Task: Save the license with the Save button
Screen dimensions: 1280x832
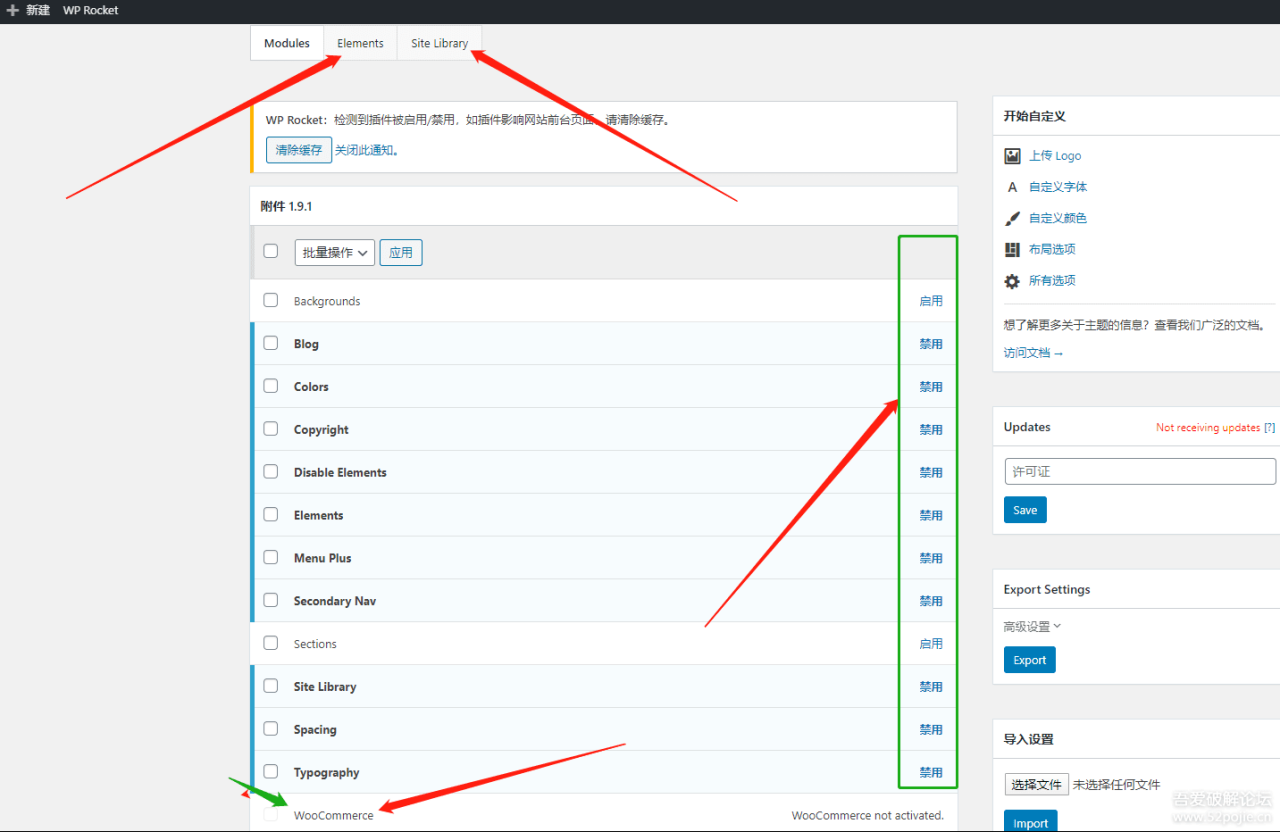Action: (x=1025, y=510)
